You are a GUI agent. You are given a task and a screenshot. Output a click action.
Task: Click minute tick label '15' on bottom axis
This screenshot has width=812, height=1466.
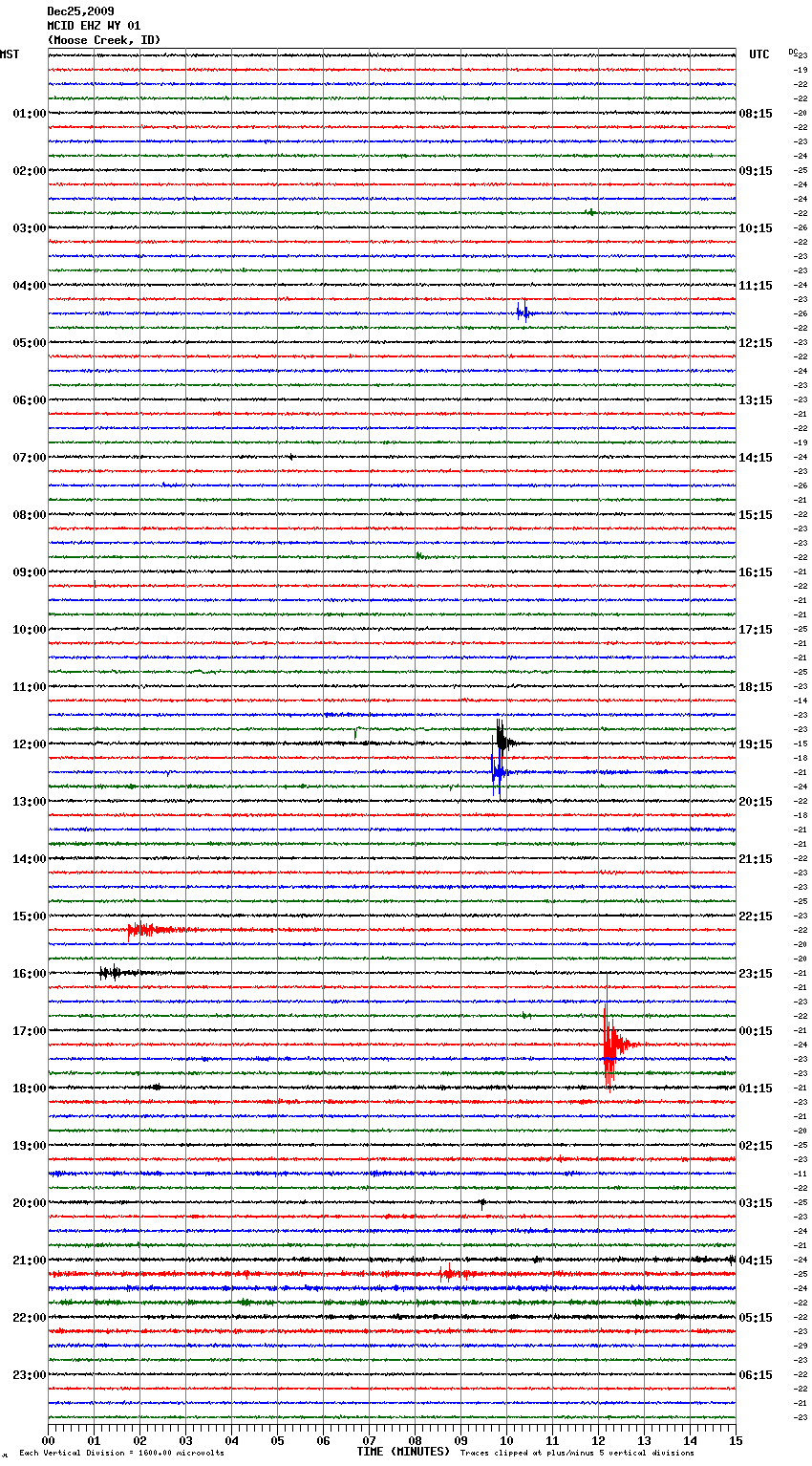coord(736,1440)
